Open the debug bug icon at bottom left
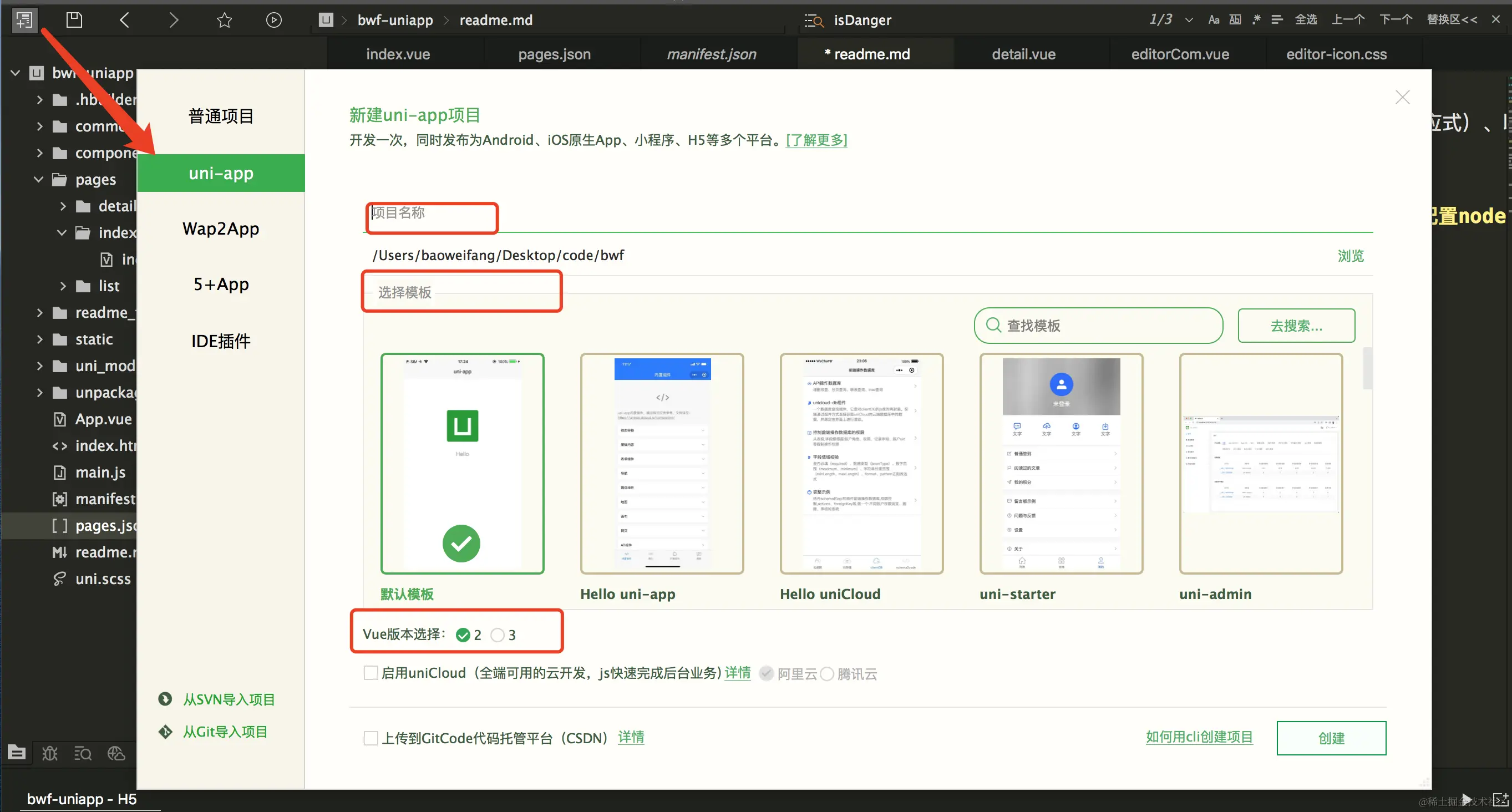 [50, 753]
